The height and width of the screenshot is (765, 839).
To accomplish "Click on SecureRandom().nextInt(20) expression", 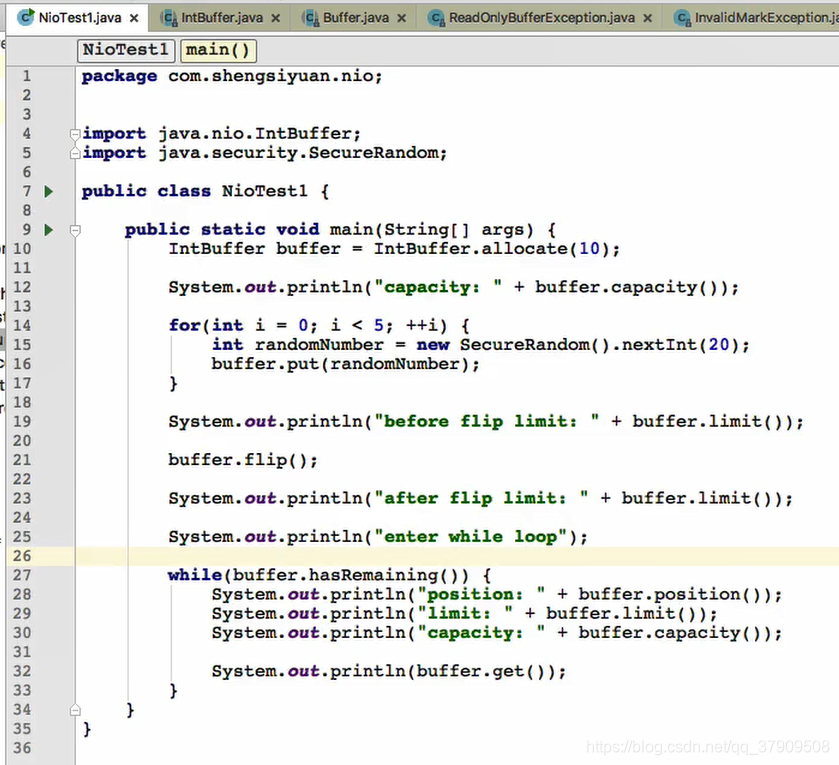I will 599,345.
